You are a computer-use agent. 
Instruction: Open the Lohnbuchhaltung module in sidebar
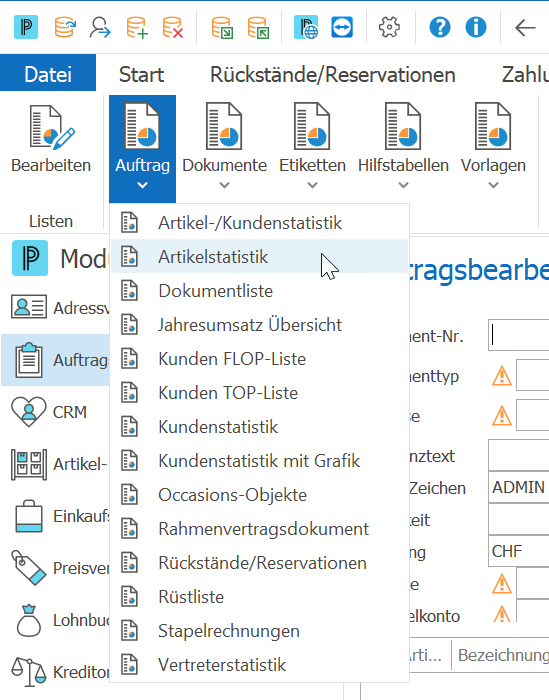[x=55, y=620]
